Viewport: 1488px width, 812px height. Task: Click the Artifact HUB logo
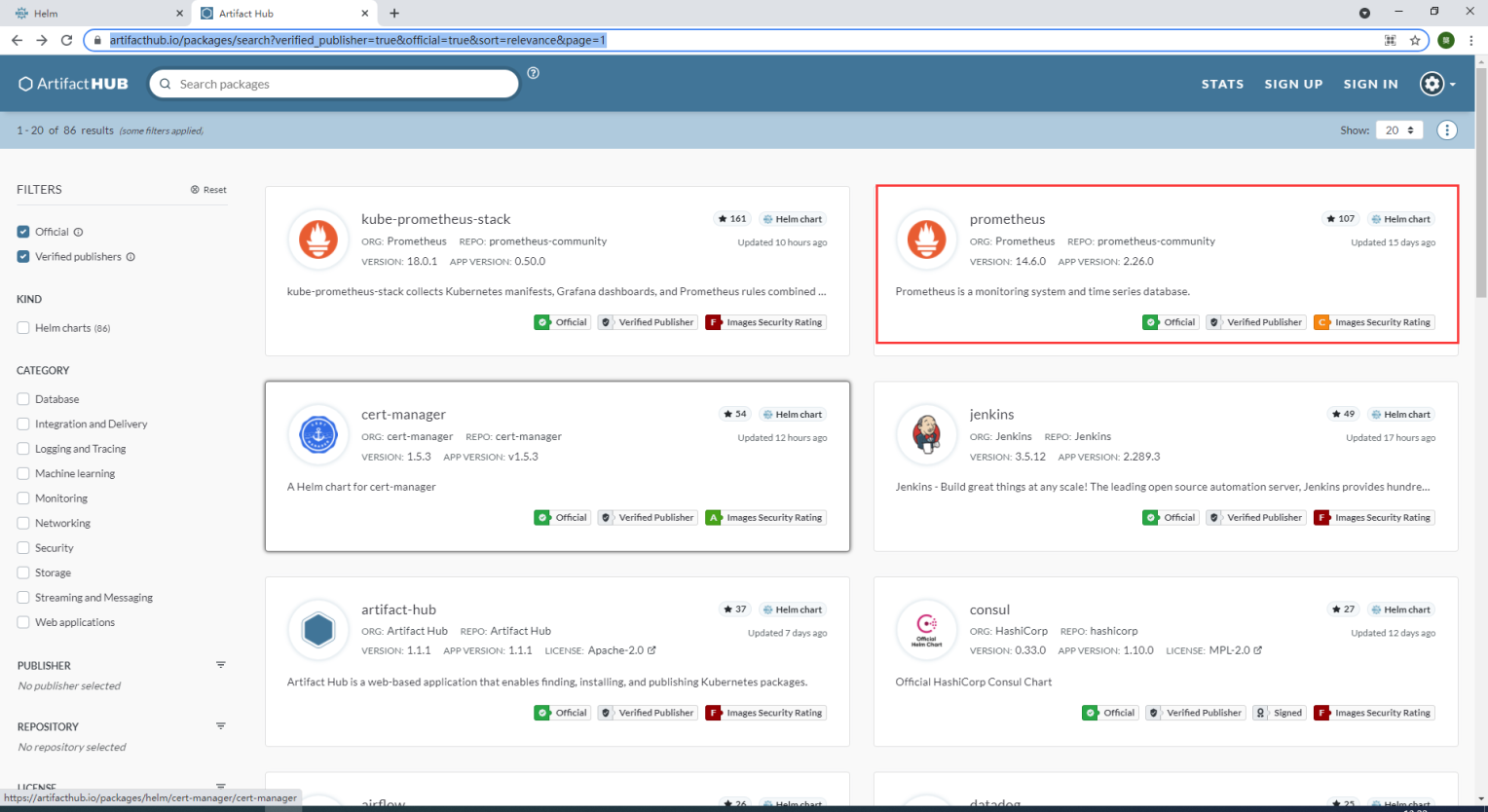[74, 84]
